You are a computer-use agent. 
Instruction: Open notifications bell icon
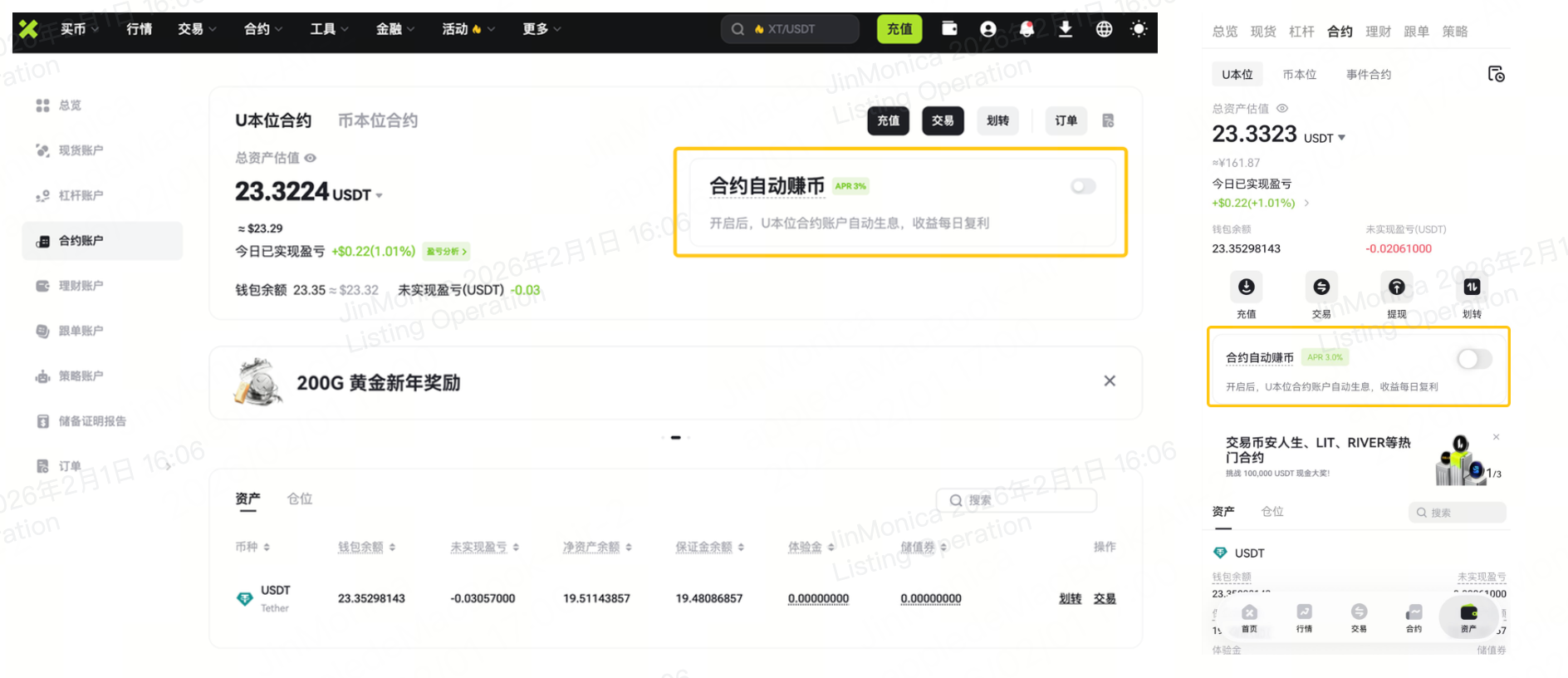point(1027,29)
